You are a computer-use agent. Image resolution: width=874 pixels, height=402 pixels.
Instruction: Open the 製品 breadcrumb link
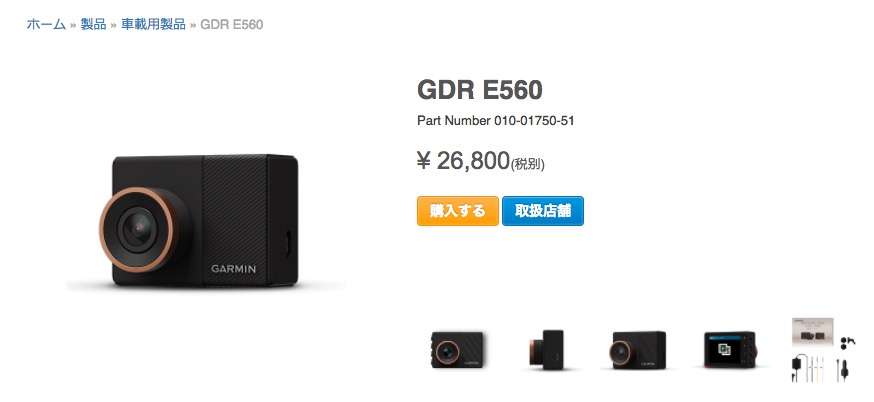click(x=93, y=25)
